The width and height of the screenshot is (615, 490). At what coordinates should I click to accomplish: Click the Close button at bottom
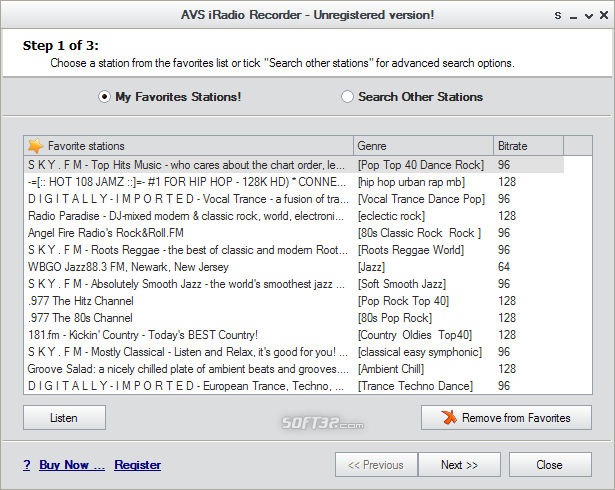(550, 465)
